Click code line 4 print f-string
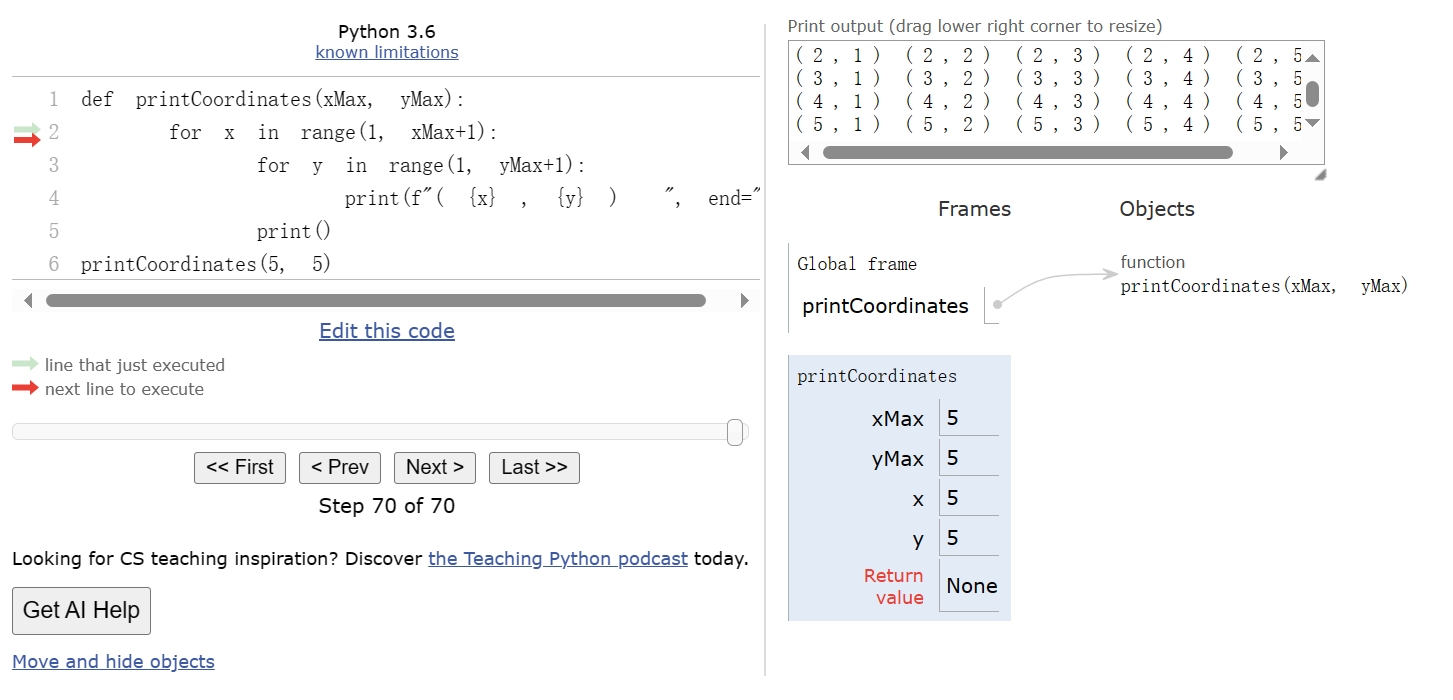This screenshot has width=1453, height=700. (552, 199)
